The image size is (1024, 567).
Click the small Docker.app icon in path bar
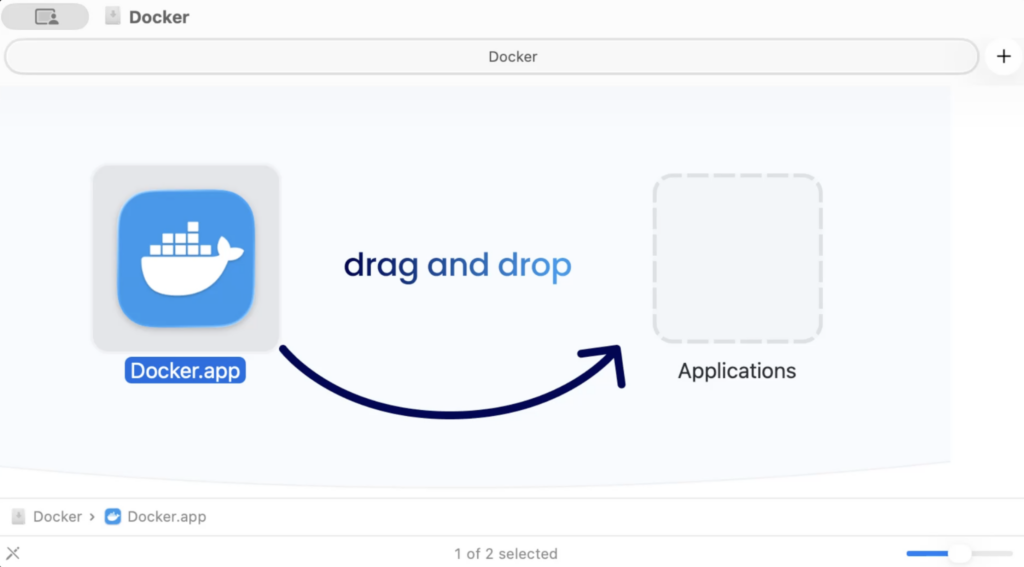click(113, 517)
